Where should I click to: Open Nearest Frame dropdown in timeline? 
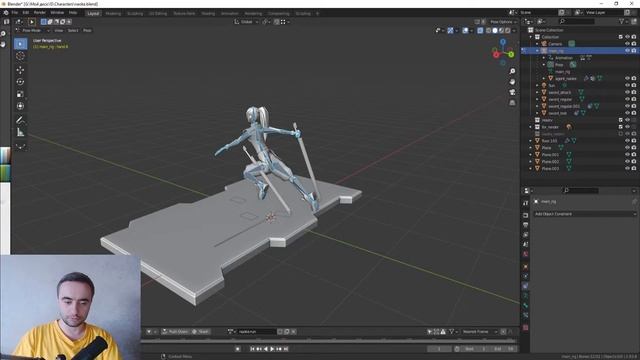(x=480, y=331)
